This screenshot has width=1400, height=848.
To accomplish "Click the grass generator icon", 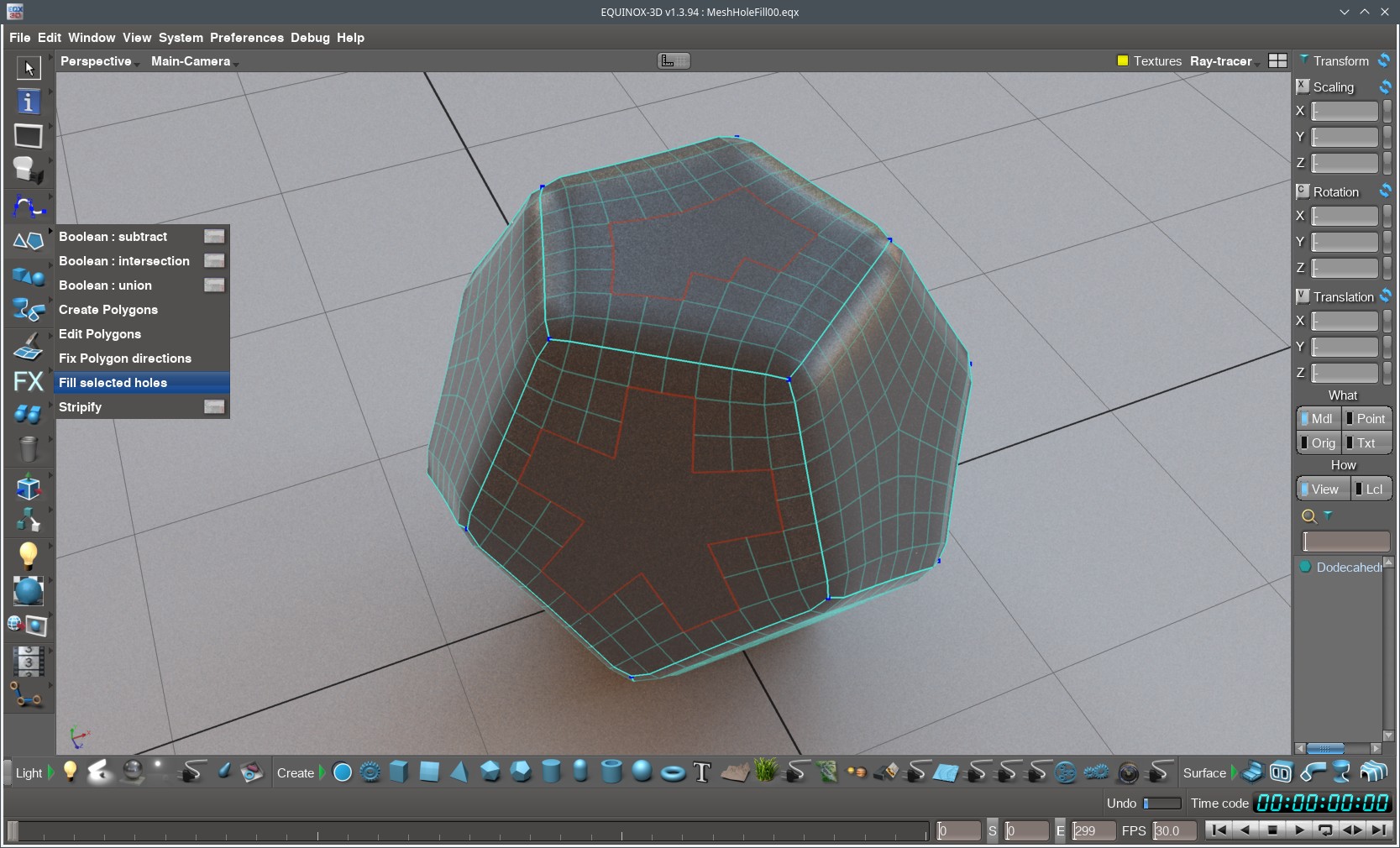I will coord(765,772).
